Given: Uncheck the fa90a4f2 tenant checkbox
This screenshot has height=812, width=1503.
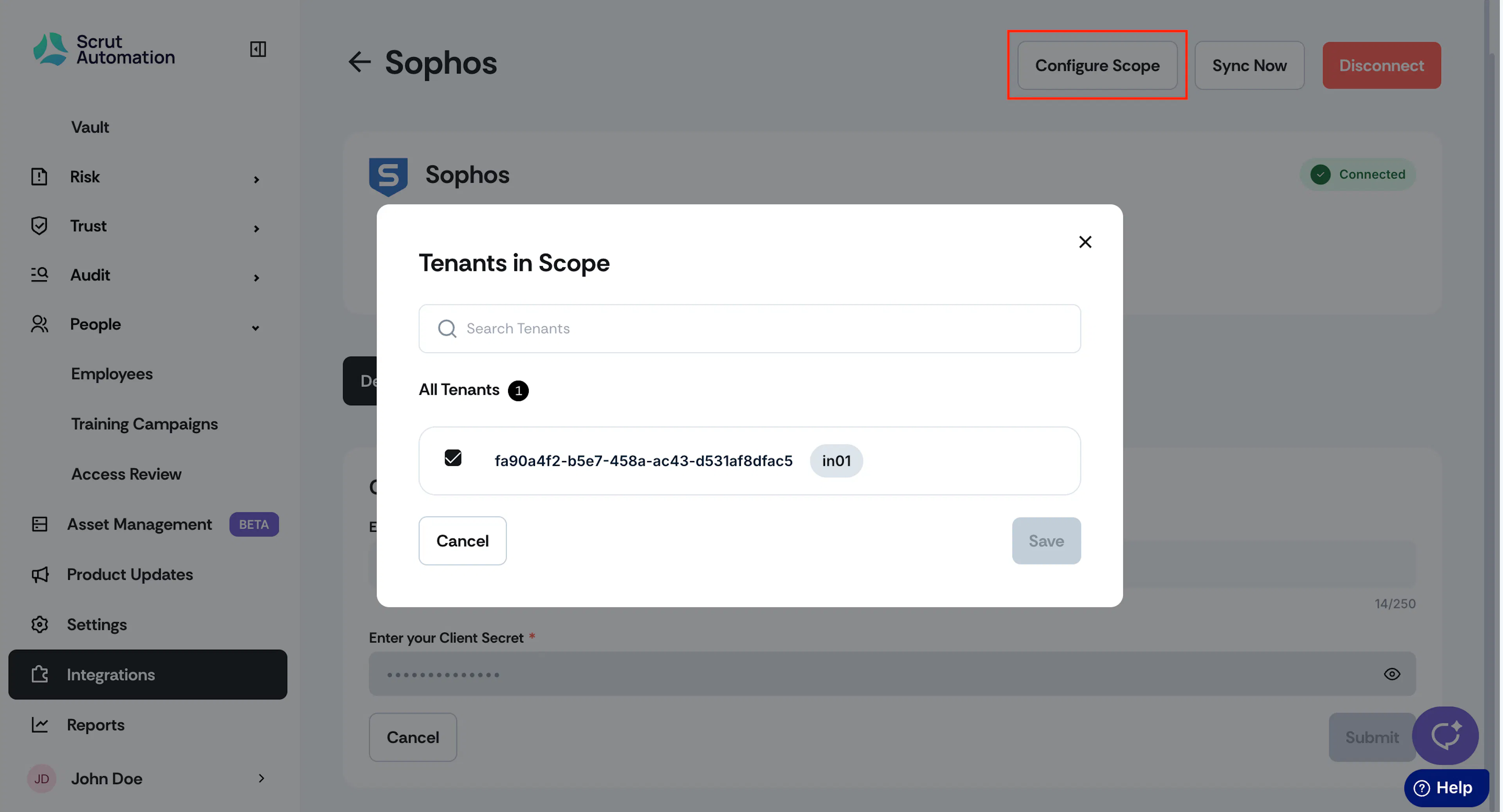Looking at the screenshot, I should pyautogui.click(x=453, y=458).
